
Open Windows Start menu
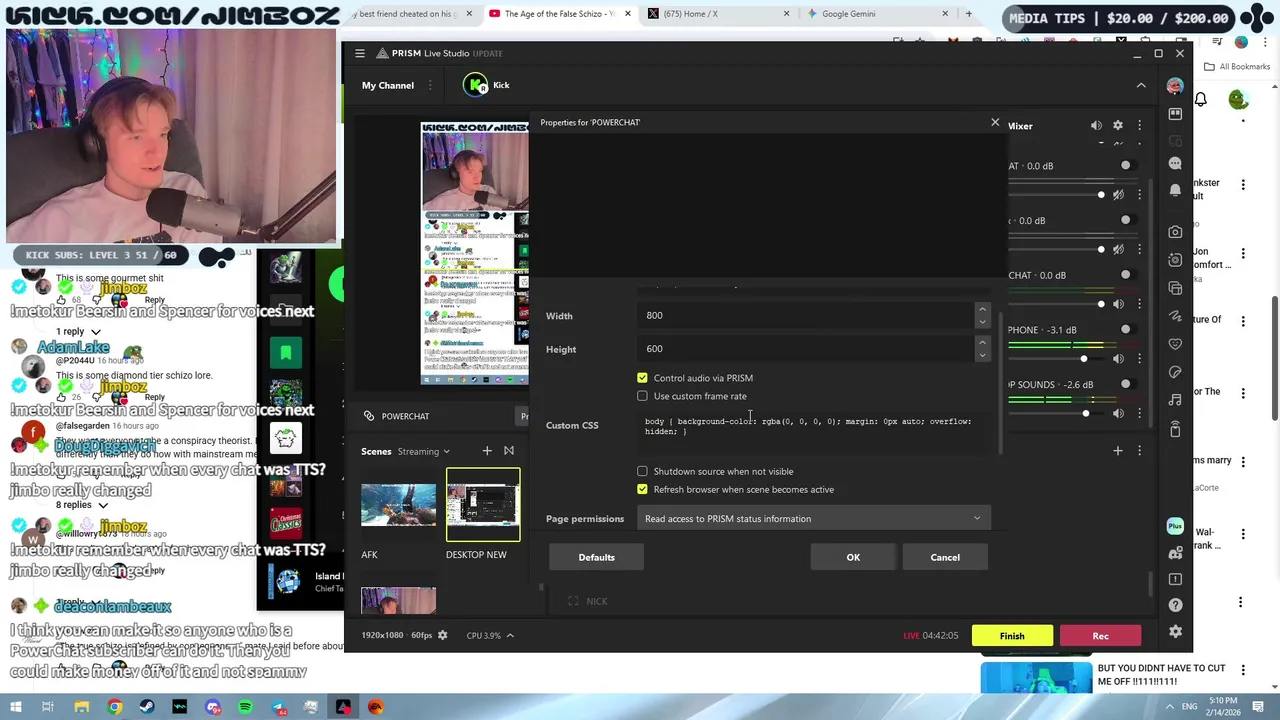tap(15, 707)
